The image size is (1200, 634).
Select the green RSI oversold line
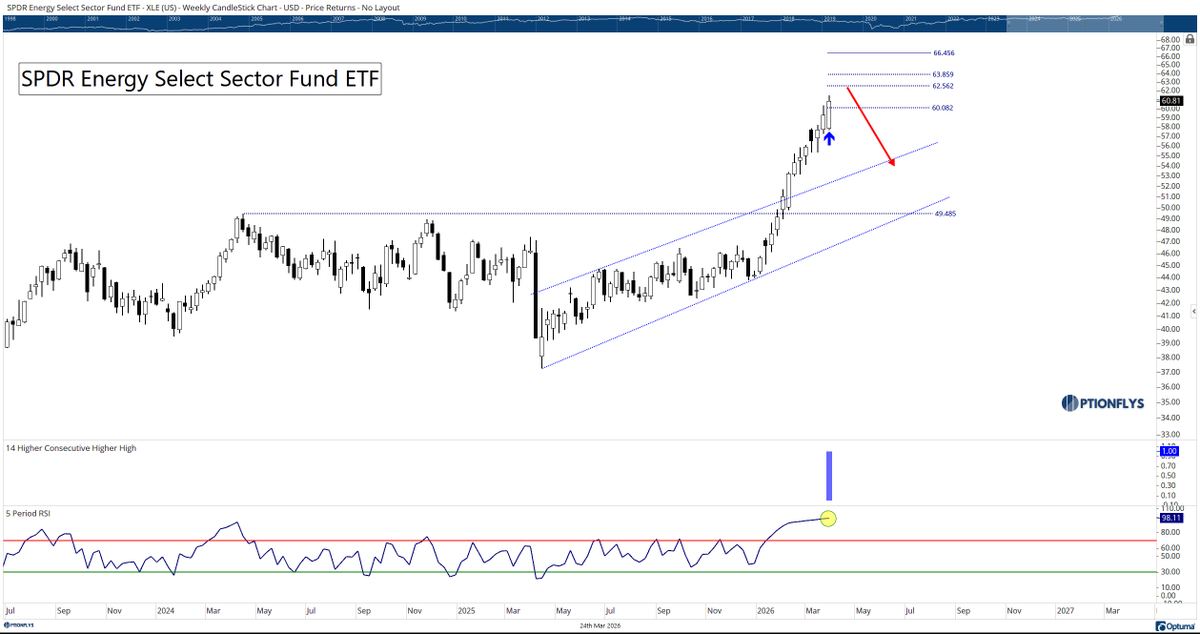(579, 572)
